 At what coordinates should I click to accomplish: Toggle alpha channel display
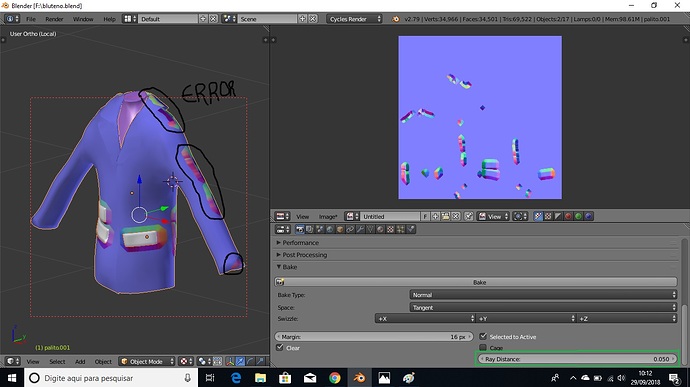558,216
